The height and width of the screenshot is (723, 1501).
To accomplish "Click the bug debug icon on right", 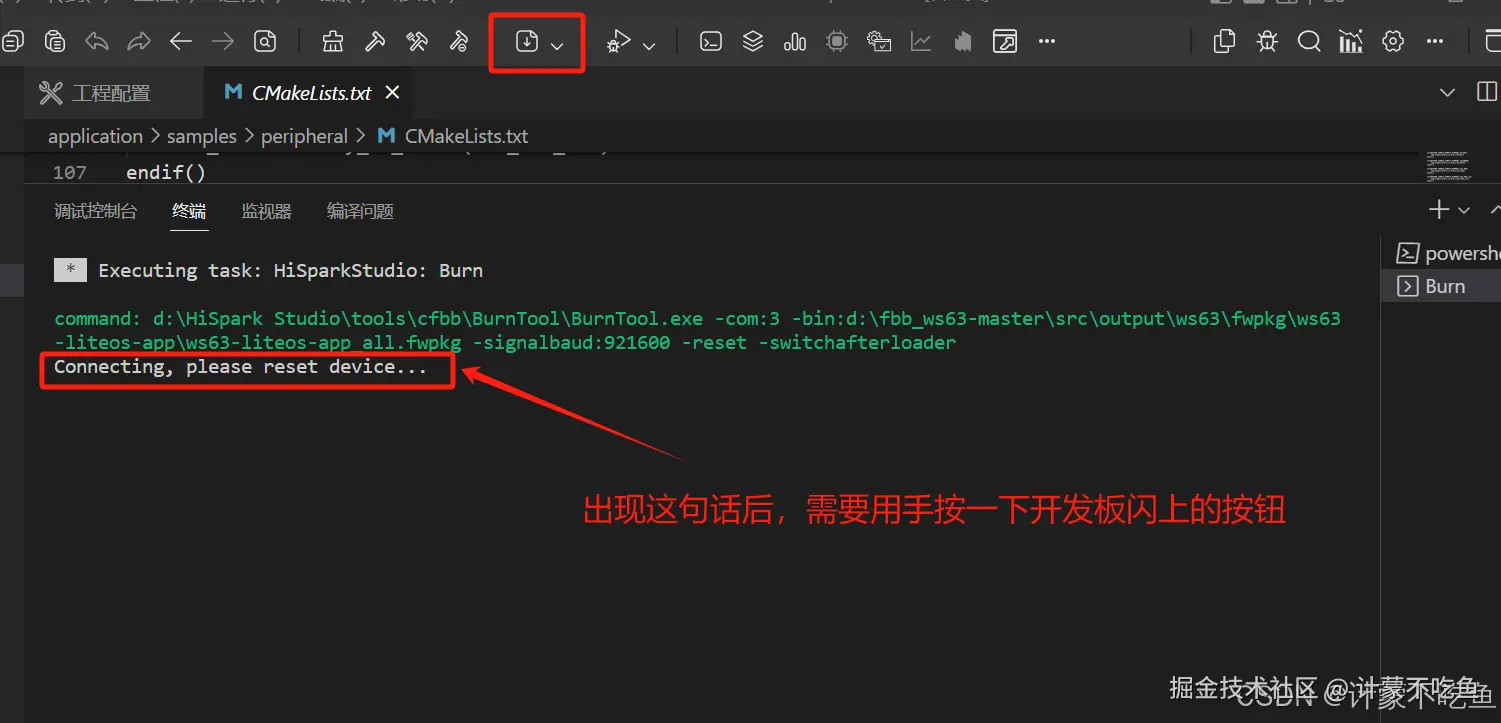I will point(1267,41).
